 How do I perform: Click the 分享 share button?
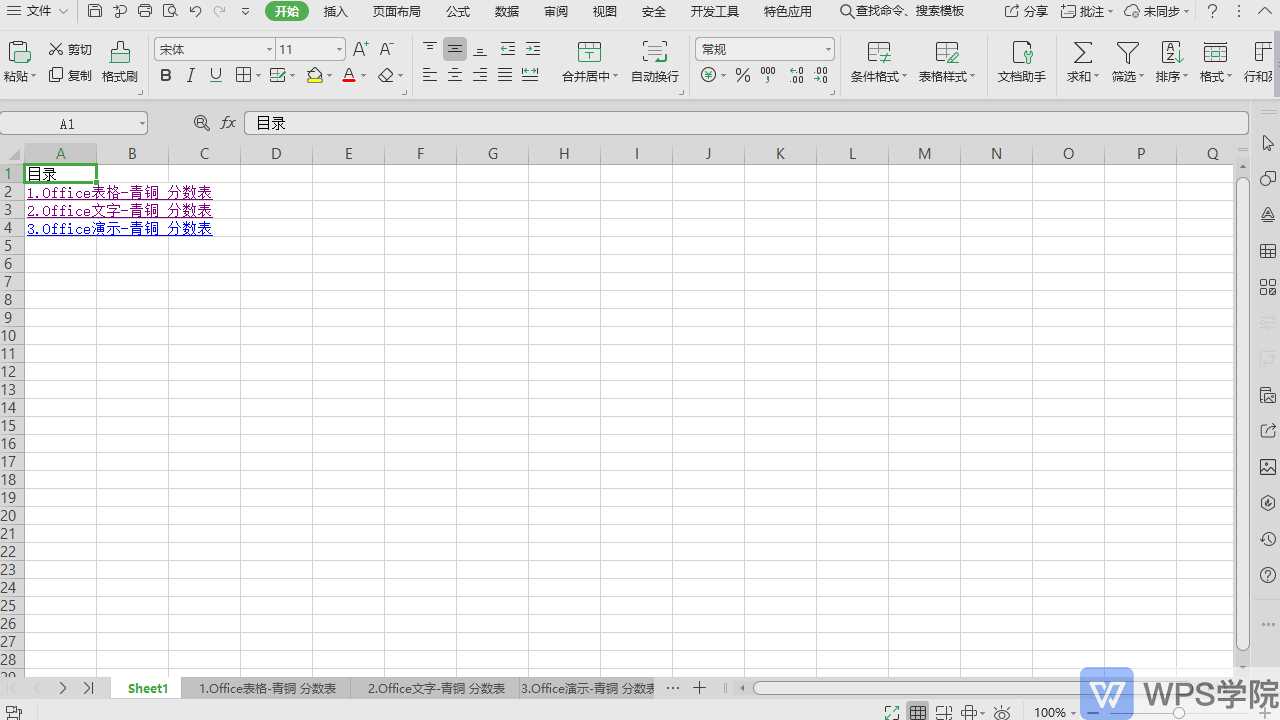coord(1026,11)
